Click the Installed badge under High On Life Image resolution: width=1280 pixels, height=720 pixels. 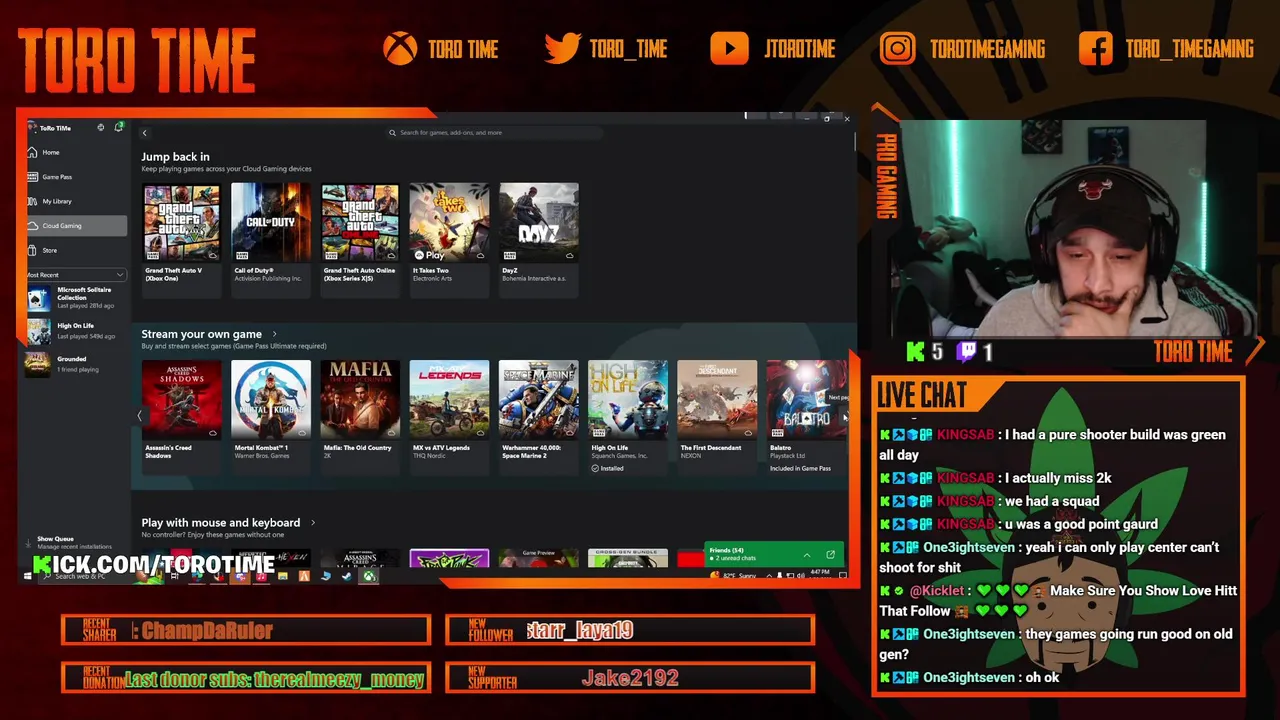point(607,468)
